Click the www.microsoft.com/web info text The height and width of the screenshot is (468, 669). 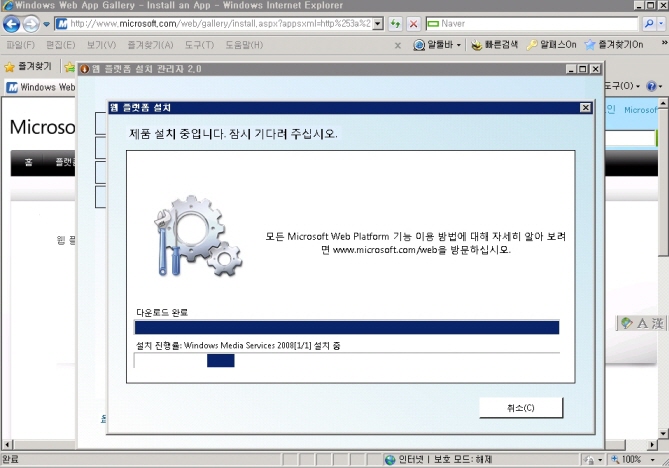coord(416,243)
